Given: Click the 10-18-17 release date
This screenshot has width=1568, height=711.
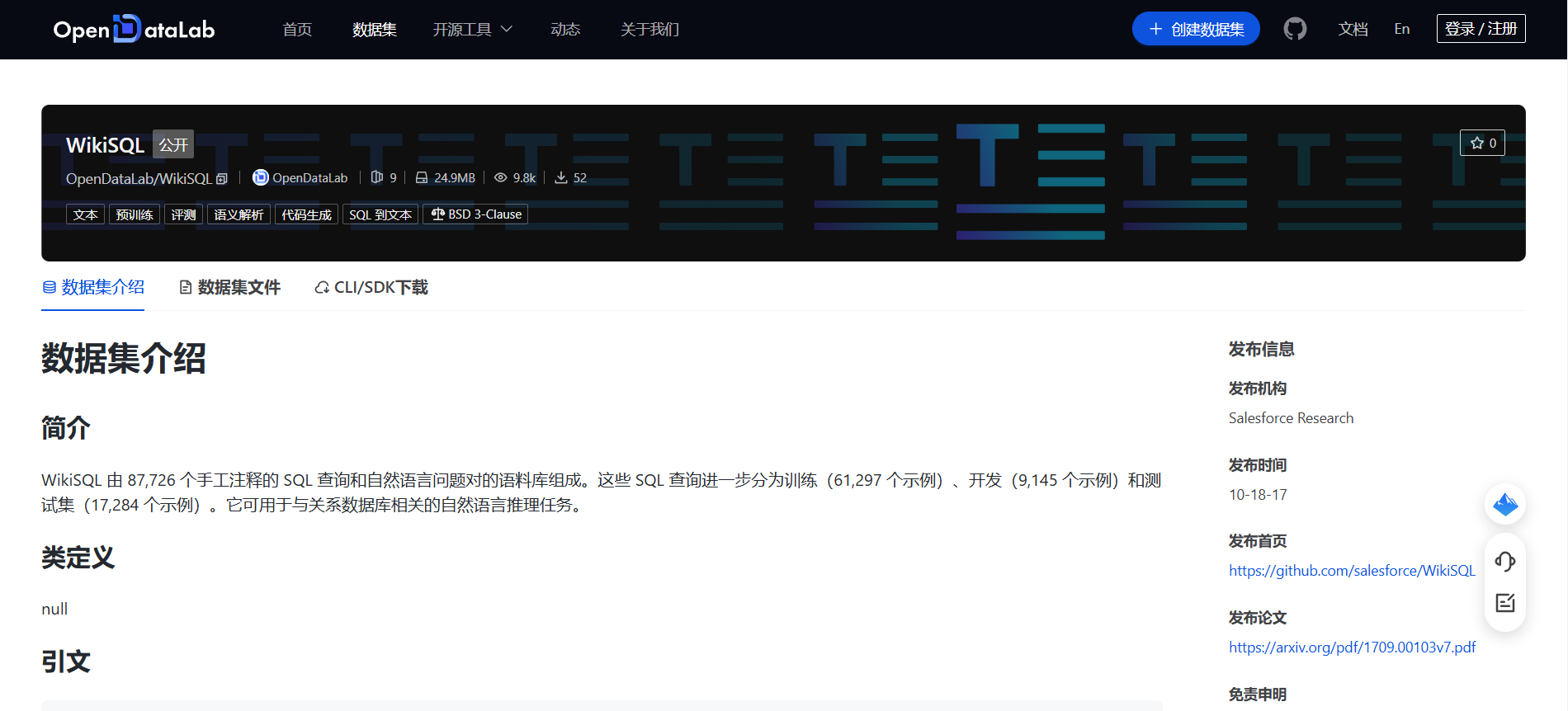Looking at the screenshot, I should coord(1258,495).
